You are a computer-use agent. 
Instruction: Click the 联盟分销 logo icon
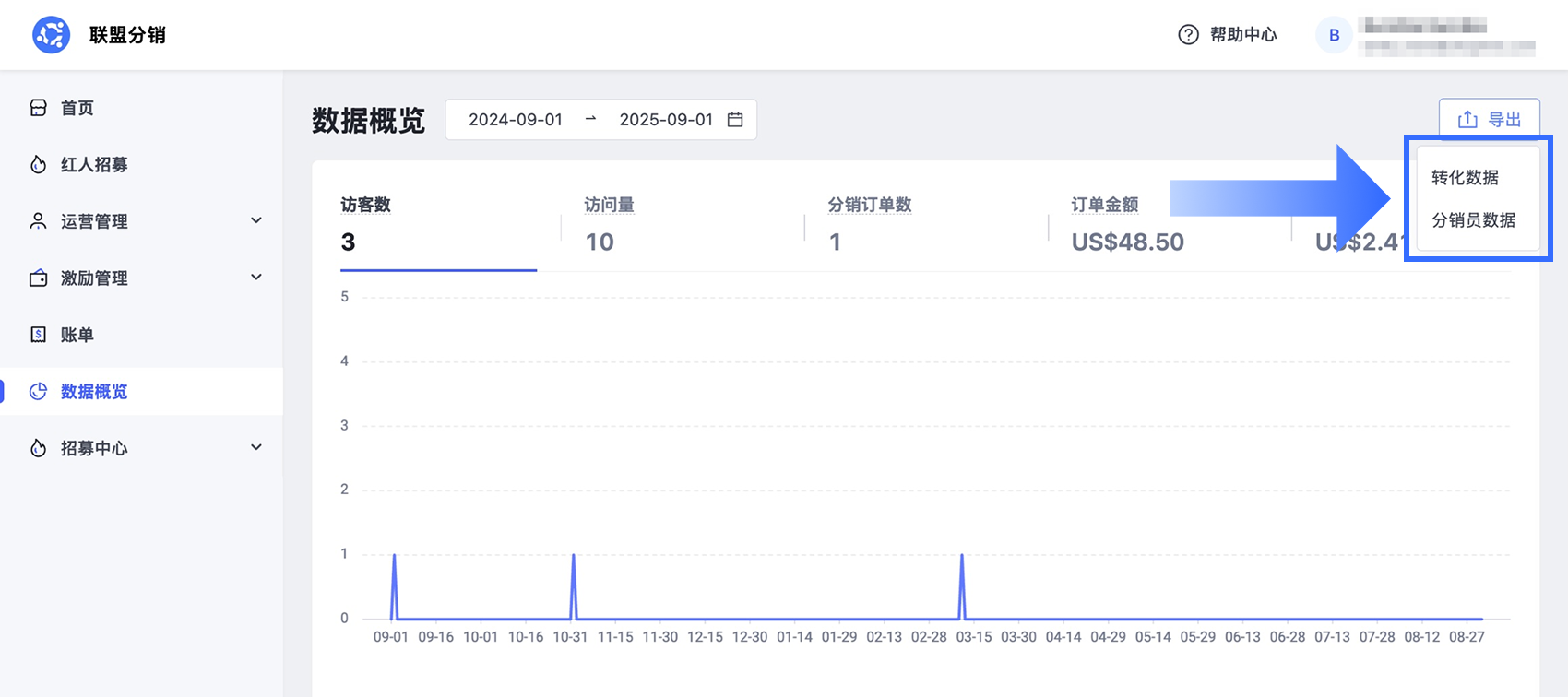coord(51,35)
